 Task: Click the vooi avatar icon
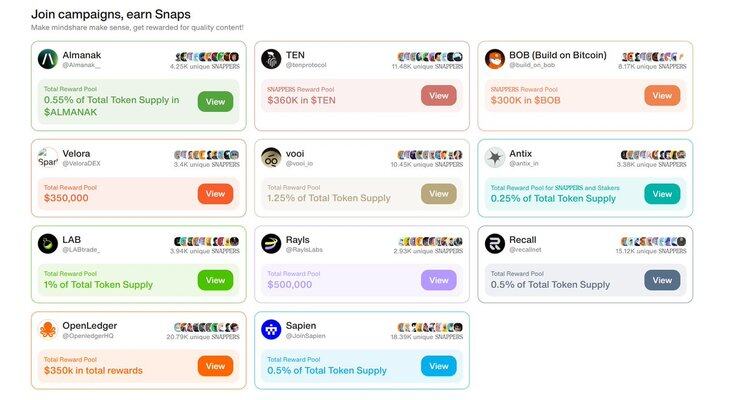tap(271, 158)
